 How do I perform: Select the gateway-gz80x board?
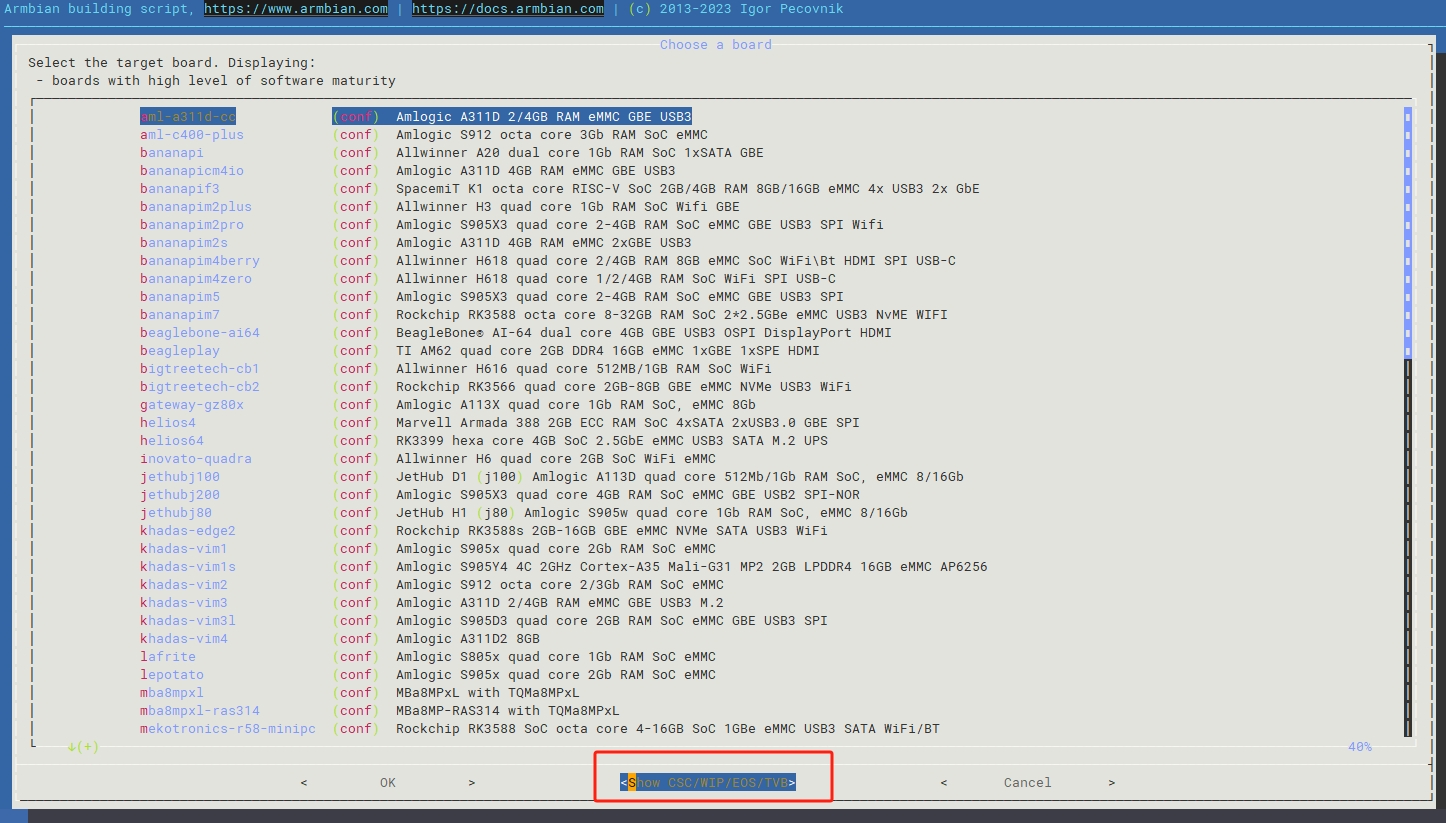[x=192, y=405]
